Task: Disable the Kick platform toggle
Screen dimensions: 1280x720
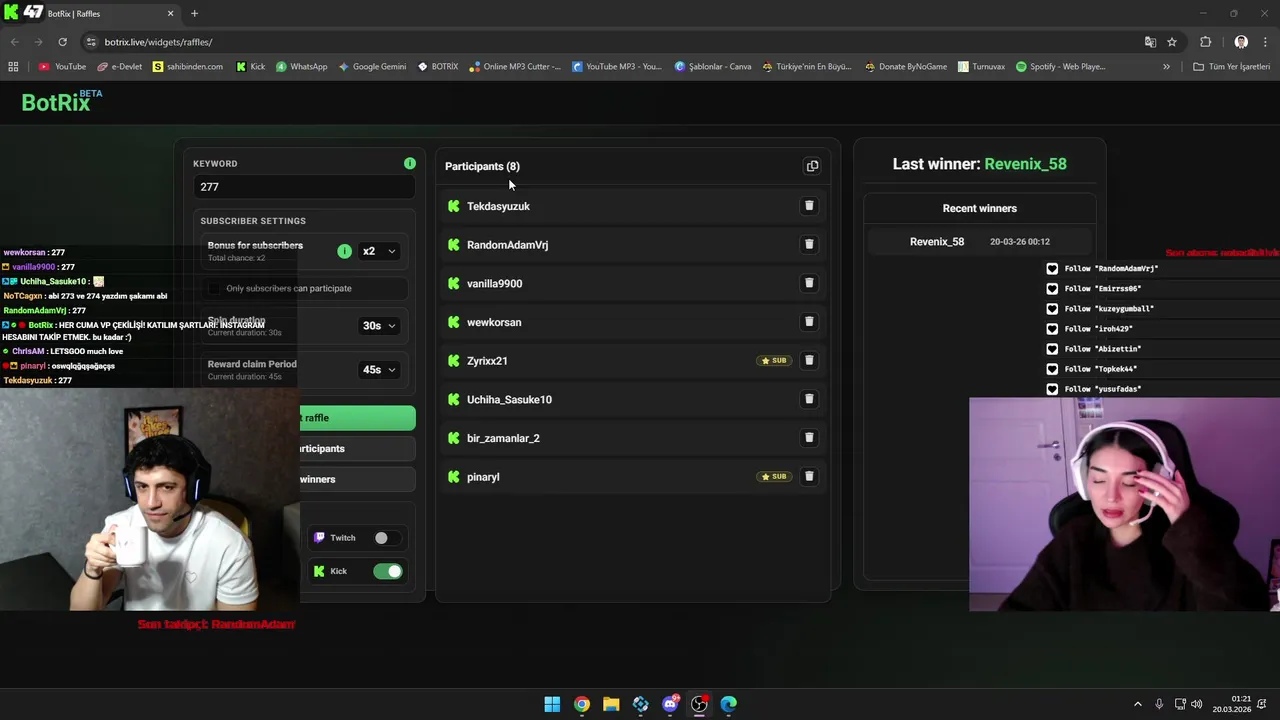Action: 387,571
